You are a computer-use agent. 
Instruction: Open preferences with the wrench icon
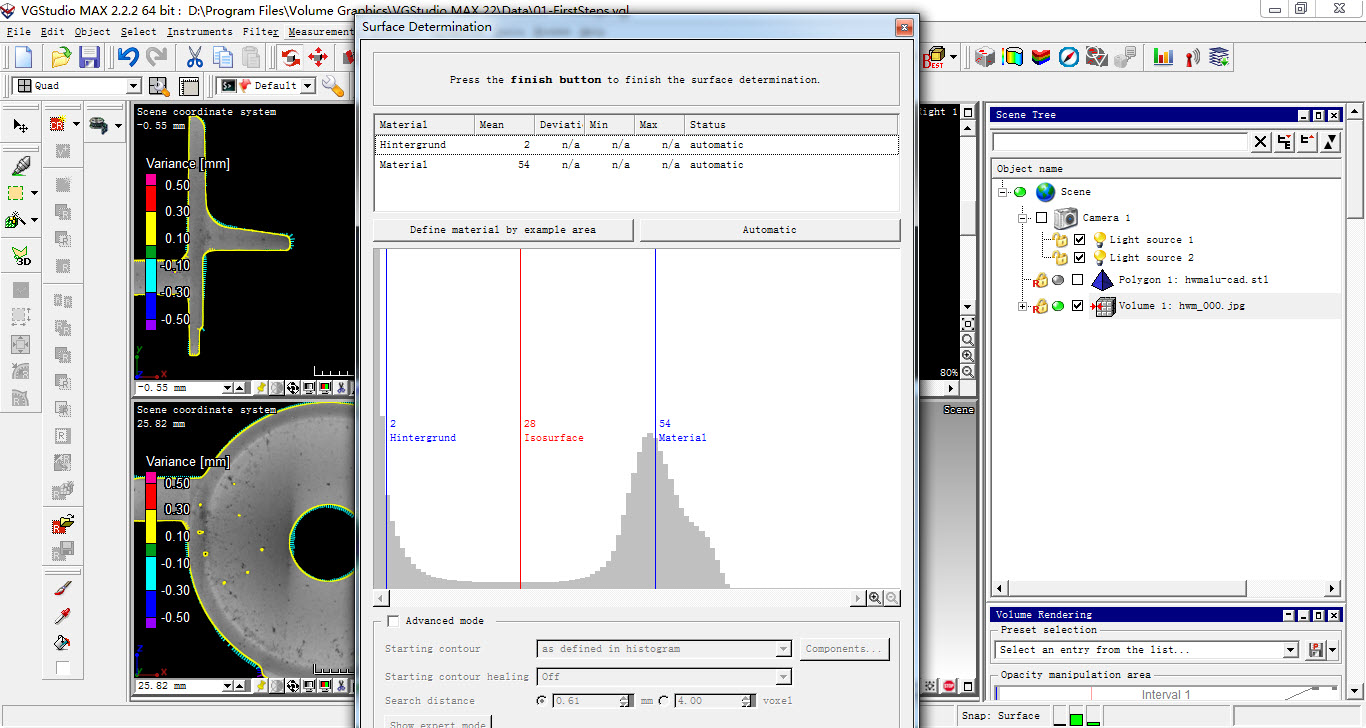click(x=333, y=86)
